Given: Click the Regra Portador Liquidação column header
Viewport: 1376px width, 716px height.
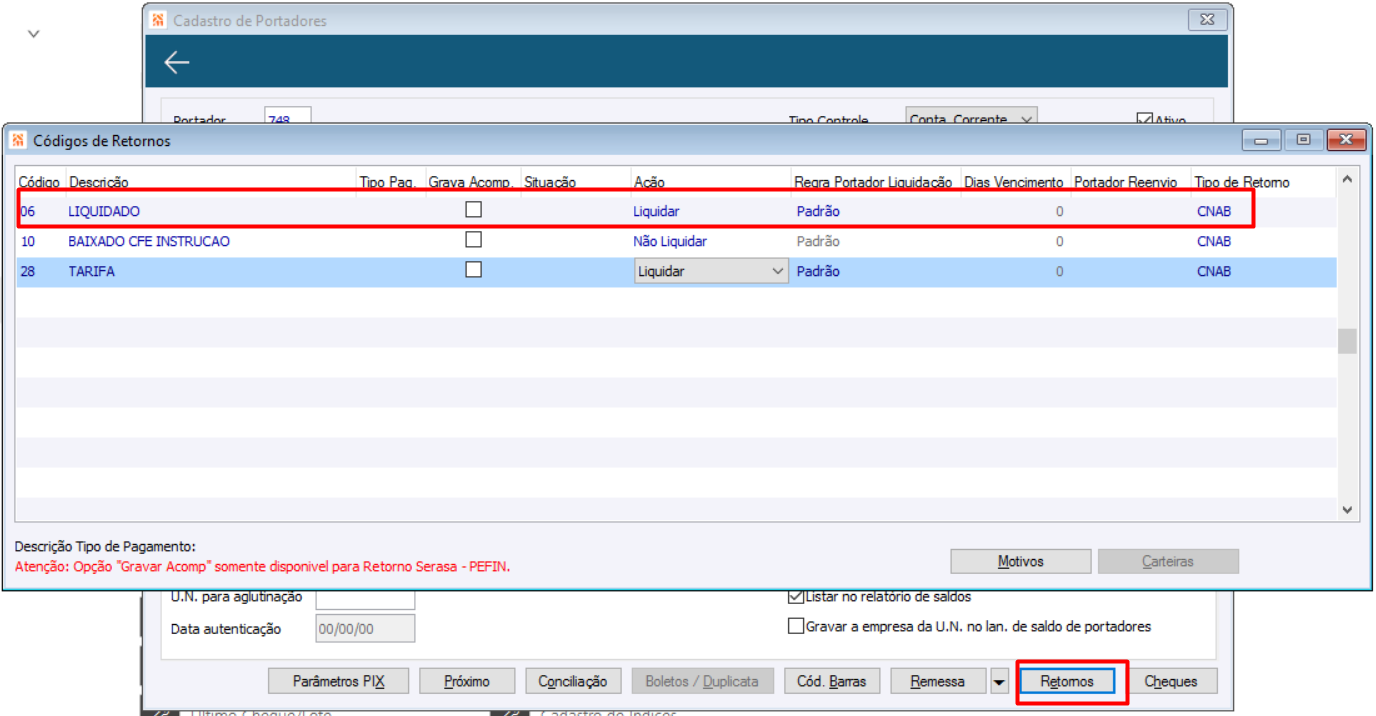Looking at the screenshot, I should point(873,182).
